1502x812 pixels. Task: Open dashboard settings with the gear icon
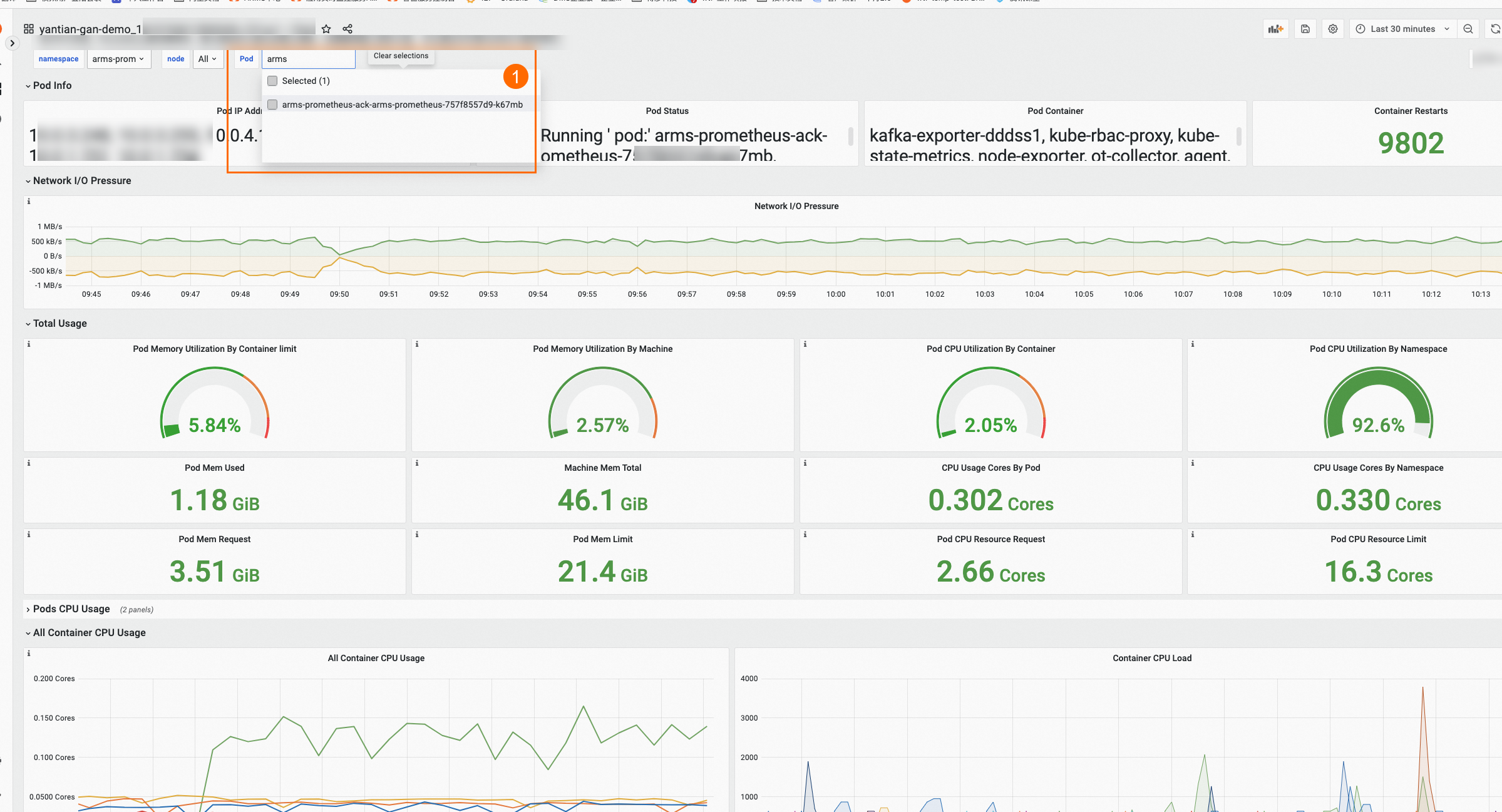(x=1333, y=29)
